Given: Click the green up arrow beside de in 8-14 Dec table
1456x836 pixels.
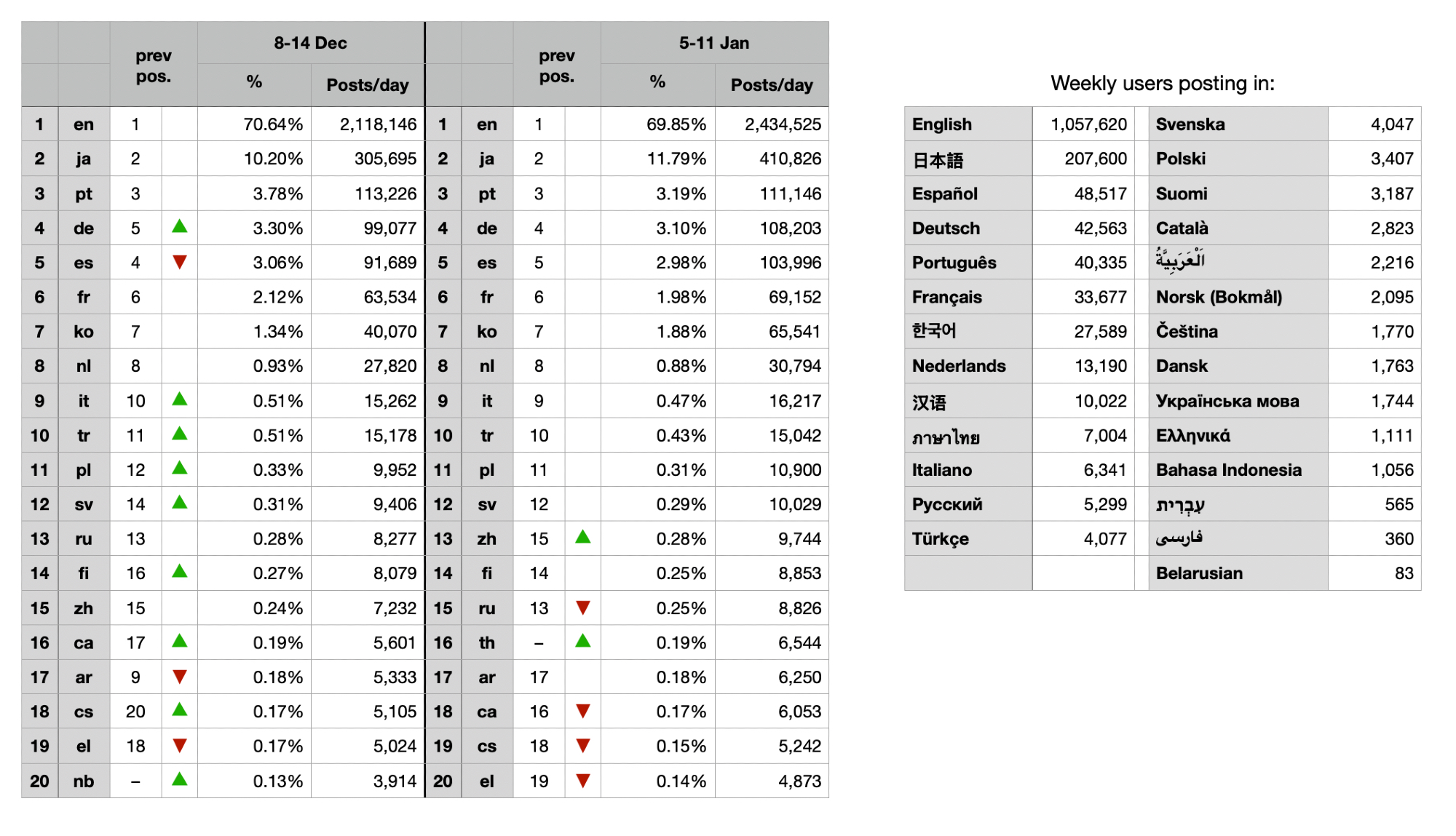Looking at the screenshot, I should [x=179, y=227].
